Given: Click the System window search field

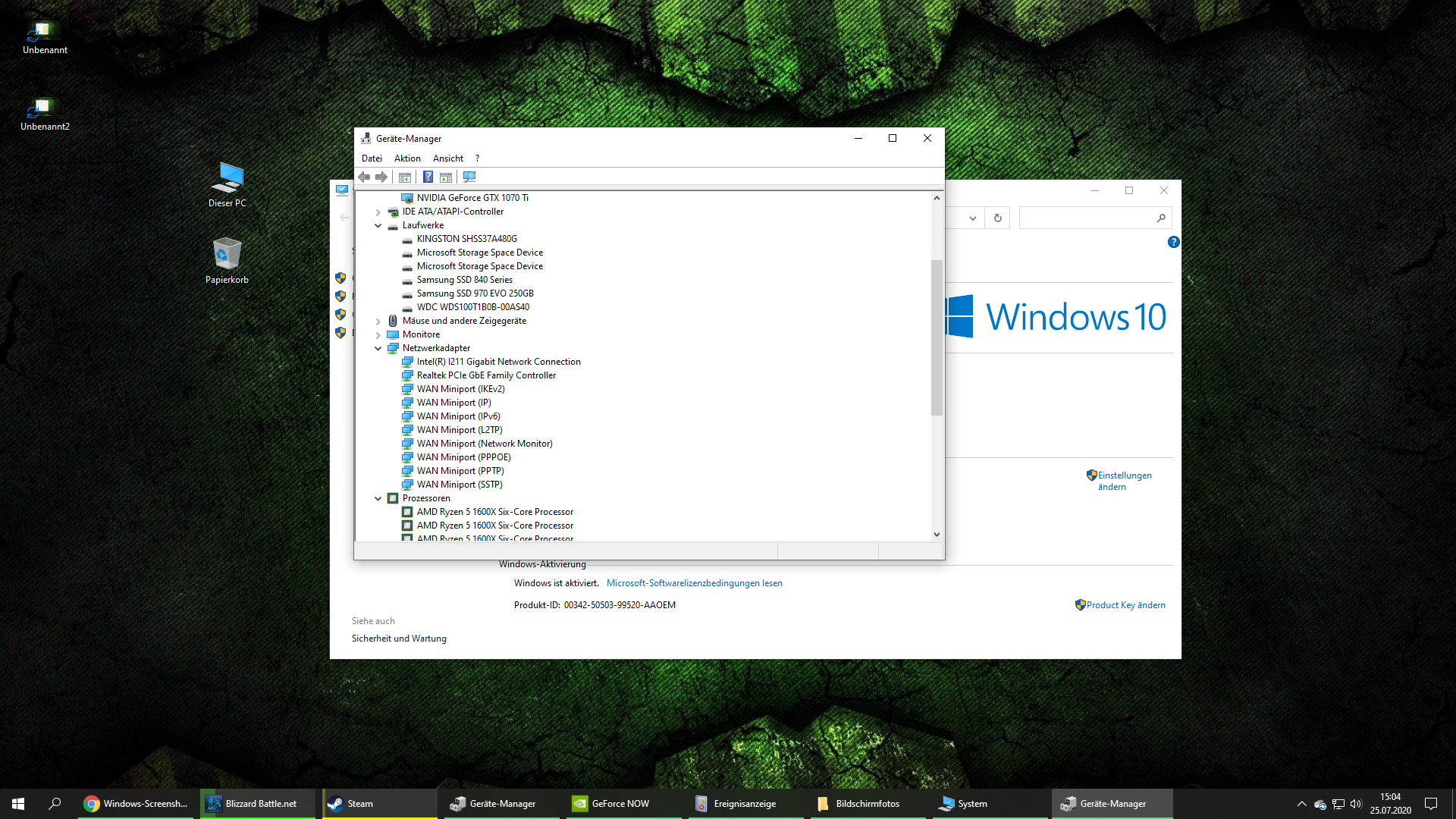Looking at the screenshot, I should point(1086,218).
